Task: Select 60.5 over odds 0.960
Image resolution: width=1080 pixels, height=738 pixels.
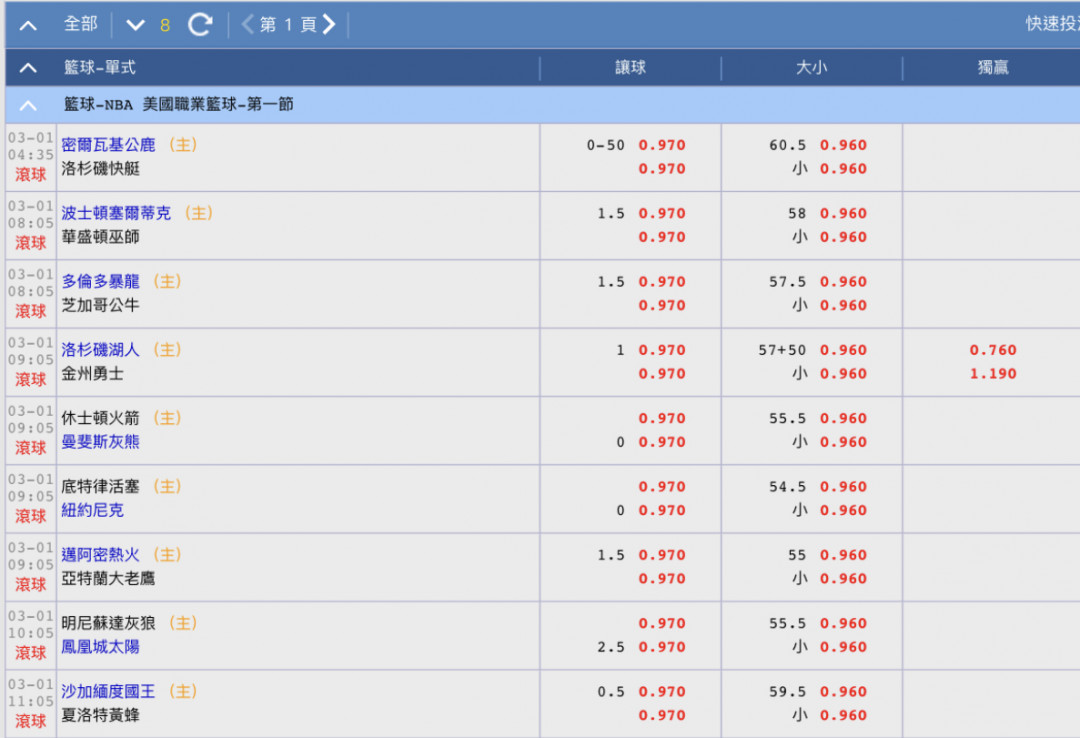Action: [843, 145]
